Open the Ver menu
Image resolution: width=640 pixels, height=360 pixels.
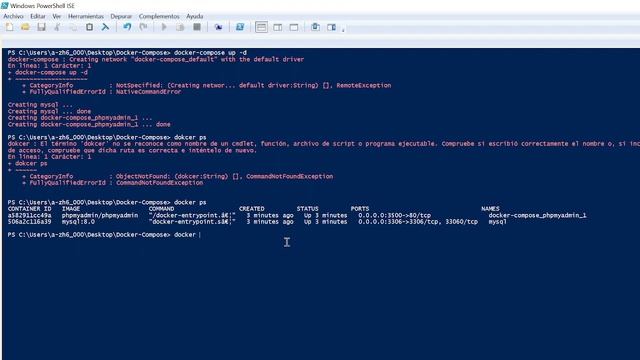point(56,16)
